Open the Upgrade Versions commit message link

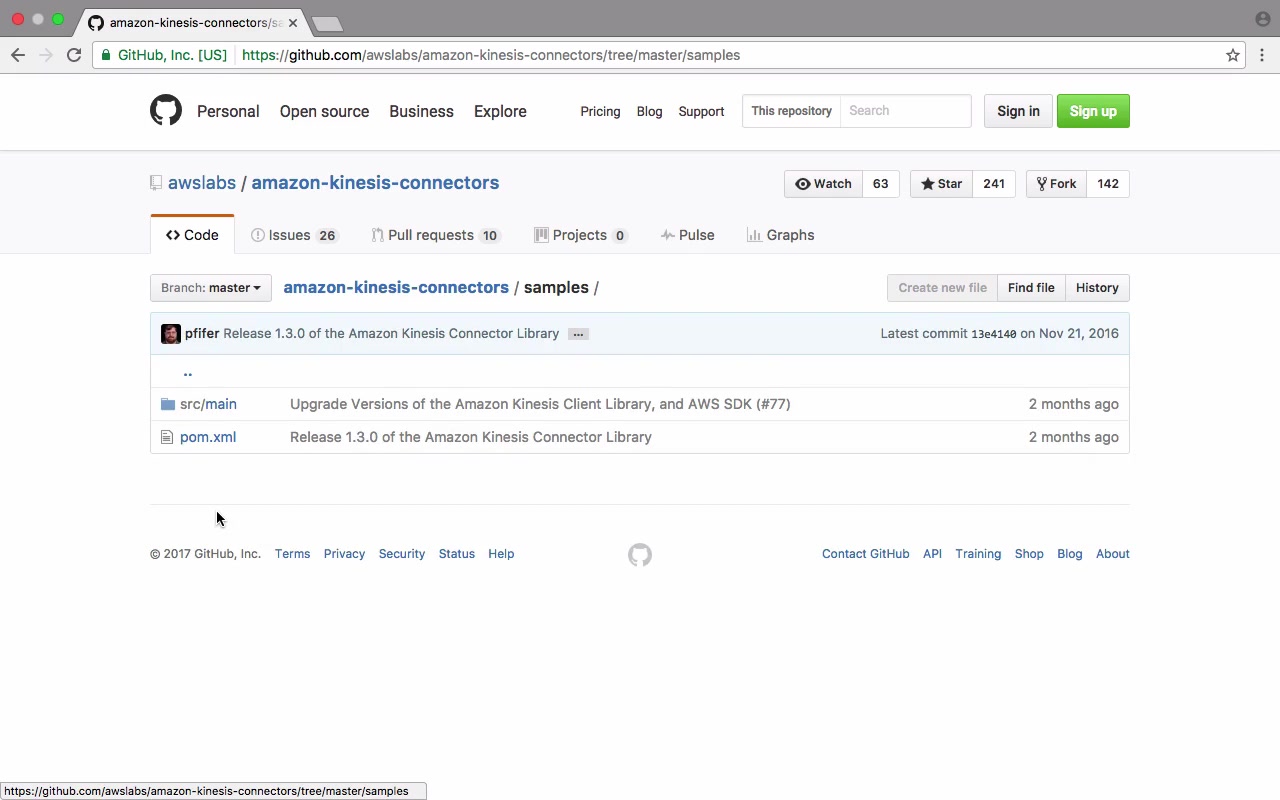click(540, 404)
